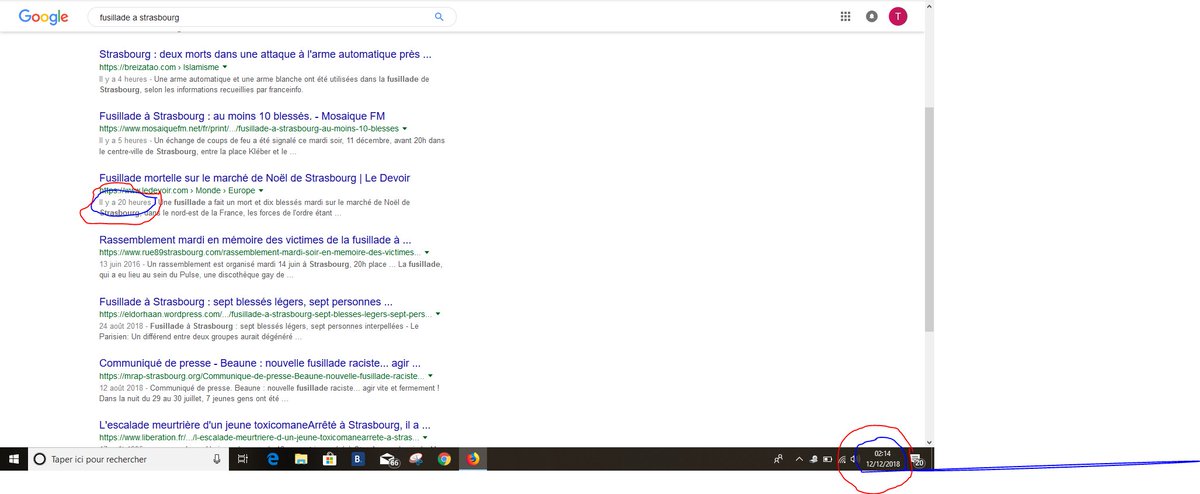1200x494 pixels.
Task: Click the page vertical scrollbar thumb
Action: point(929,220)
